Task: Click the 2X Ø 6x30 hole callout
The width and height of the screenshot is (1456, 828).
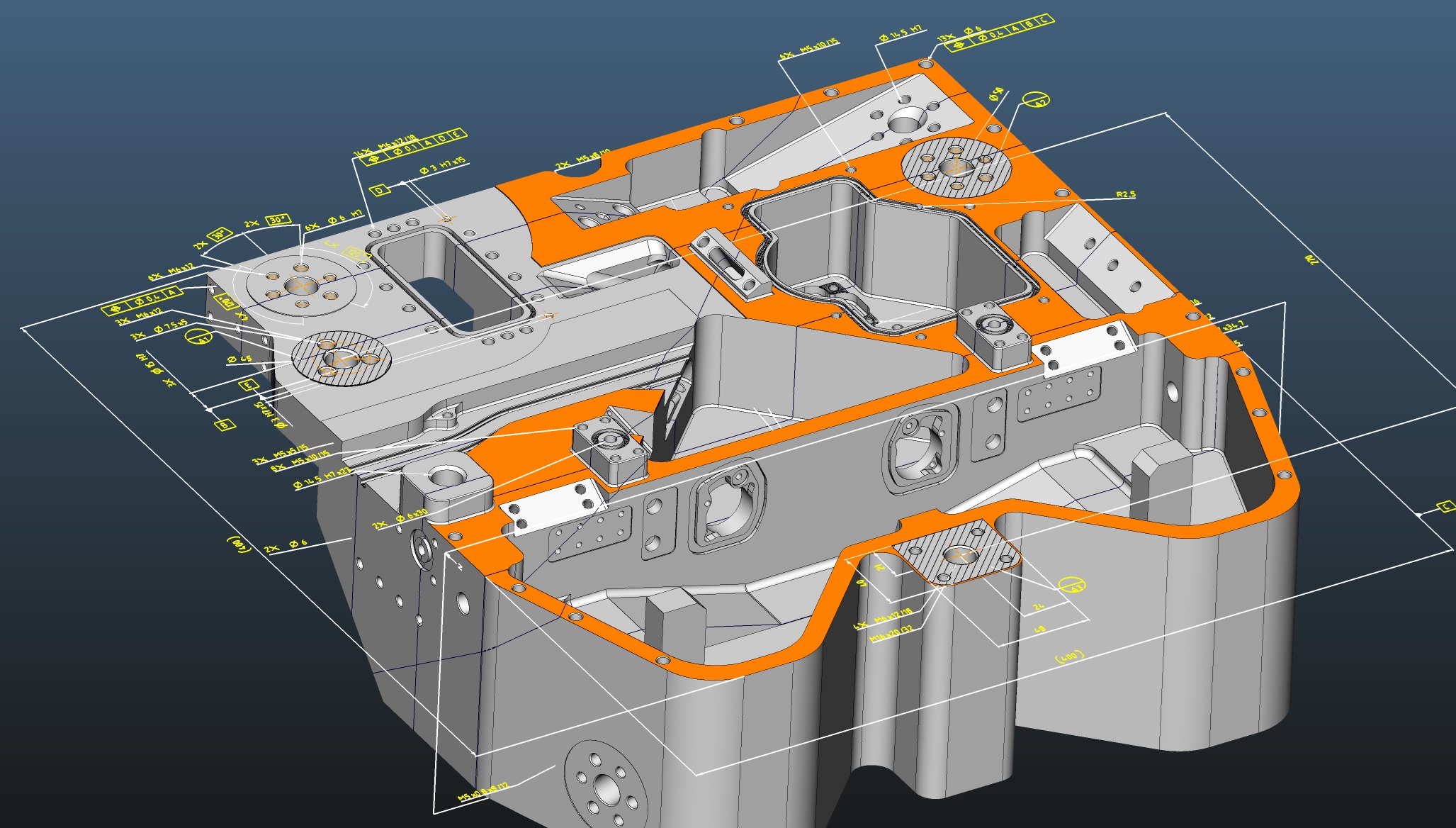Action: click(x=401, y=518)
